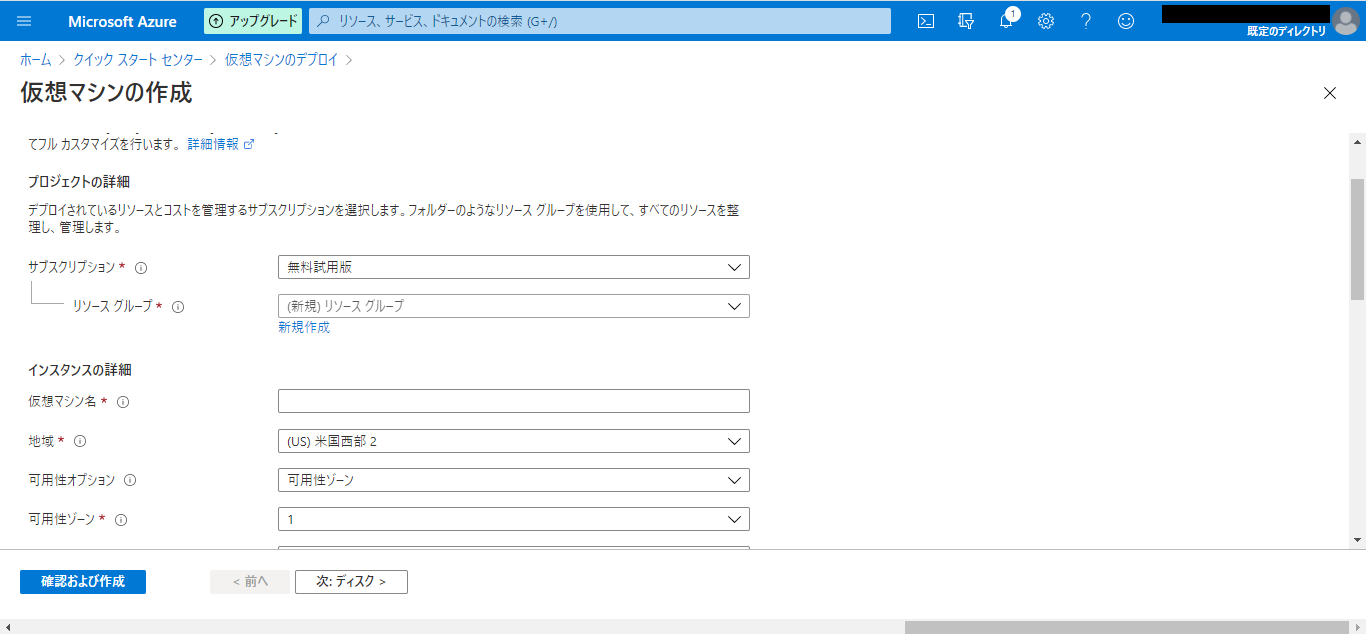Image resolution: width=1366 pixels, height=634 pixels.
Task: Click the vertical scrollbar down arrow
Action: click(x=1357, y=540)
